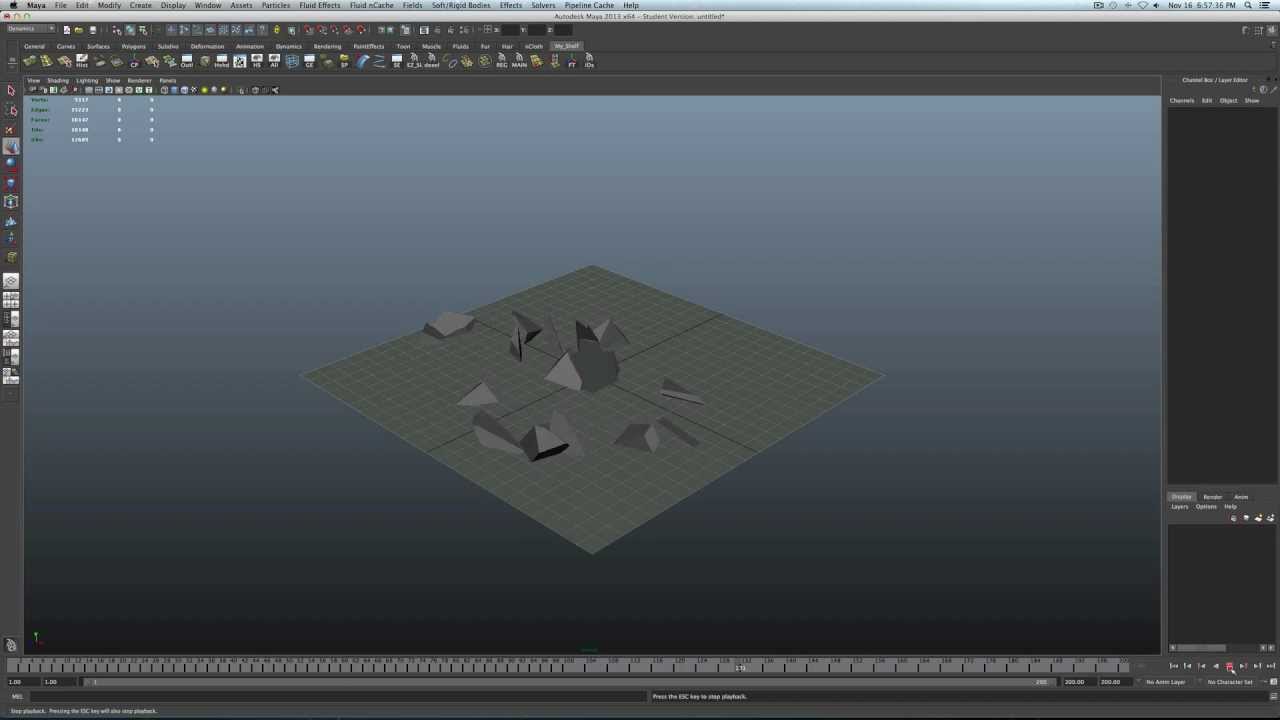This screenshot has height=720, width=1280.
Task: Open the Object menu in Channel Box
Action: click(1228, 100)
